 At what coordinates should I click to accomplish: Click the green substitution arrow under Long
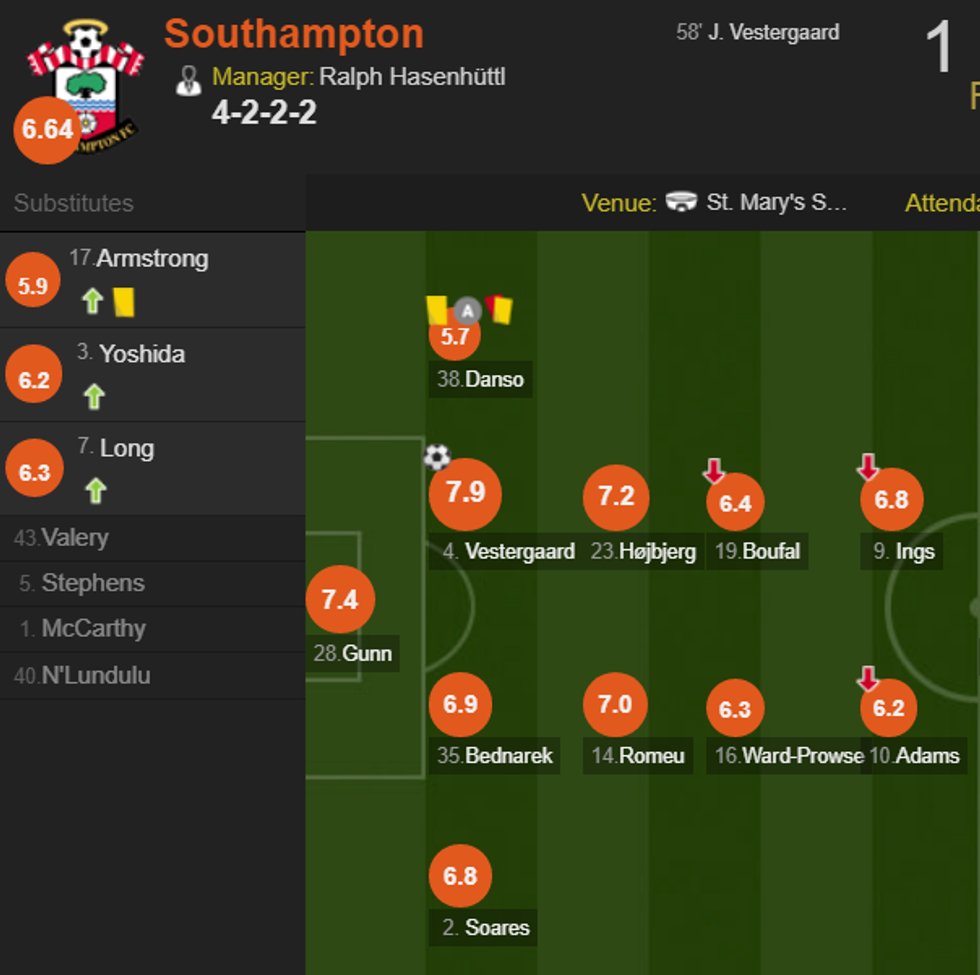95,491
